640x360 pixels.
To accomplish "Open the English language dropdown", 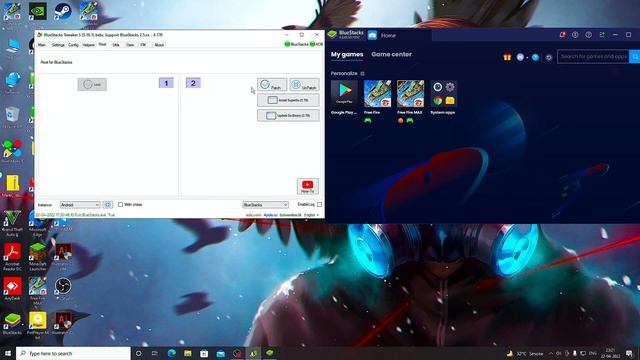I will [x=311, y=215].
